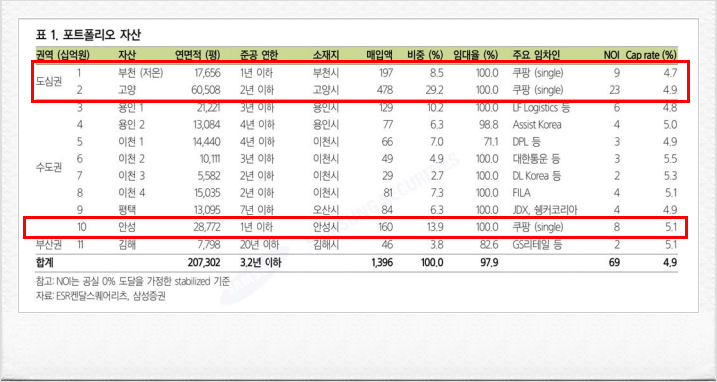Click the Cap rate (%) column header

pos(651,55)
